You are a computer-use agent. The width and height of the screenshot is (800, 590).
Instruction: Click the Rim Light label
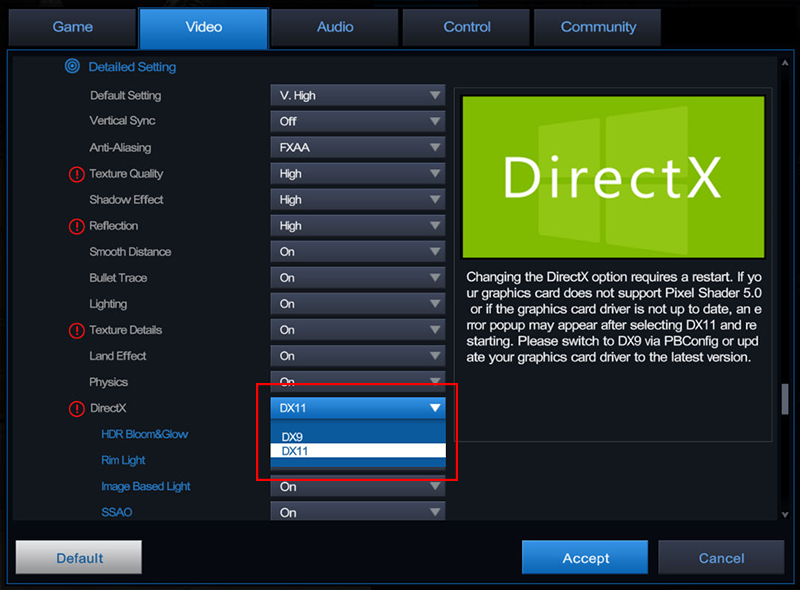click(123, 460)
